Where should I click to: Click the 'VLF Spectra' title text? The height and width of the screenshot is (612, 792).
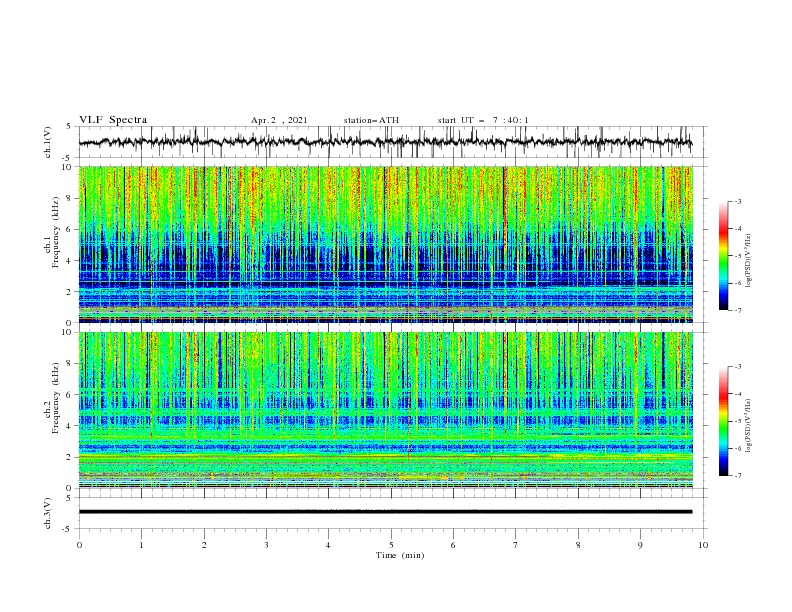(113, 120)
